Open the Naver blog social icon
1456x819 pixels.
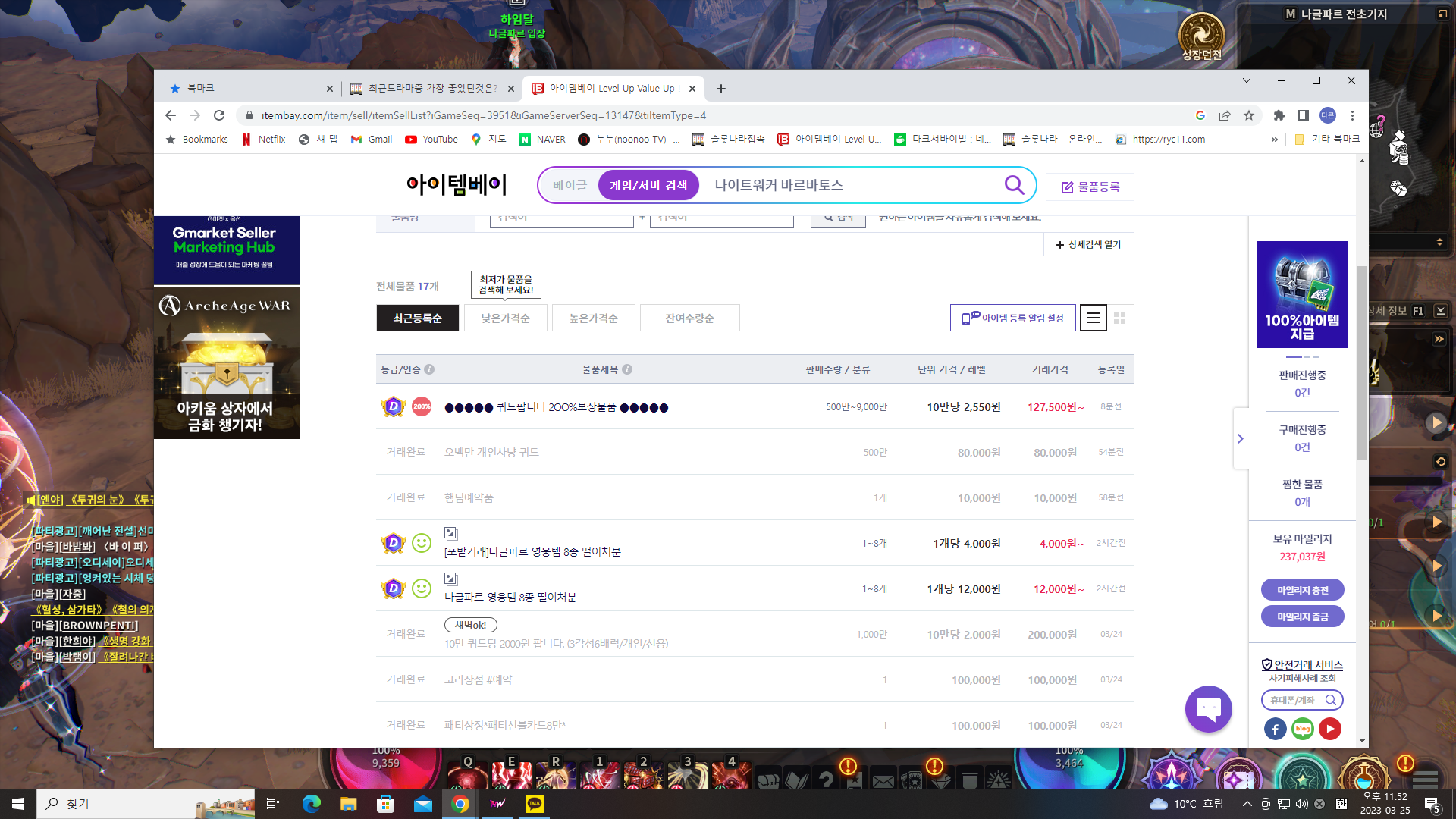tap(1303, 729)
